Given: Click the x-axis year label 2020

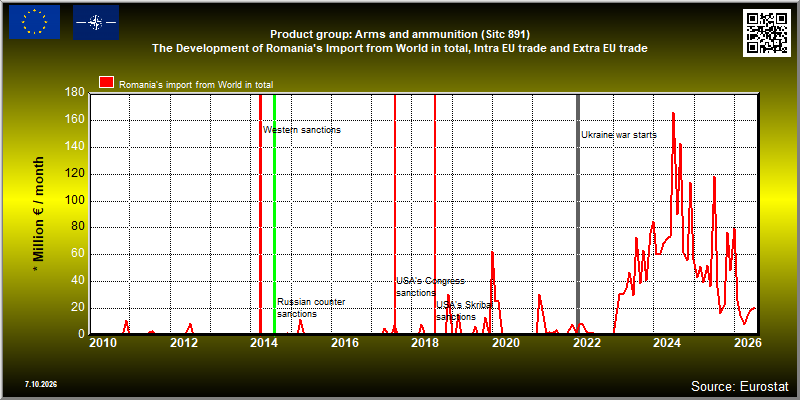Looking at the screenshot, I should pyautogui.click(x=505, y=342).
